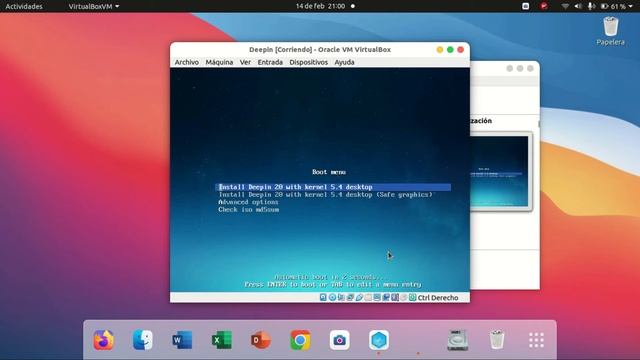Expand the VirtualBoxVM app menu in top bar
This screenshot has height=360, width=640.
94,6
